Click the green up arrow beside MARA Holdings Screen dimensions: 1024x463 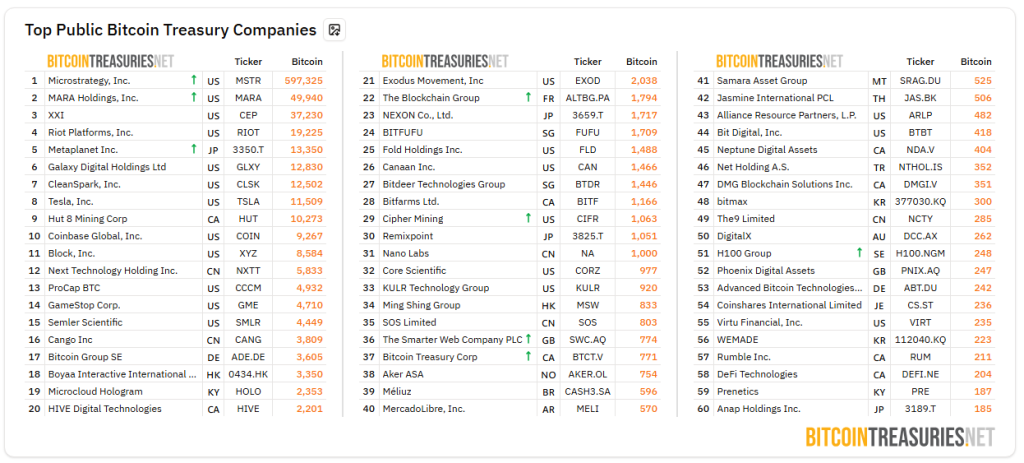pyautogui.click(x=193, y=97)
